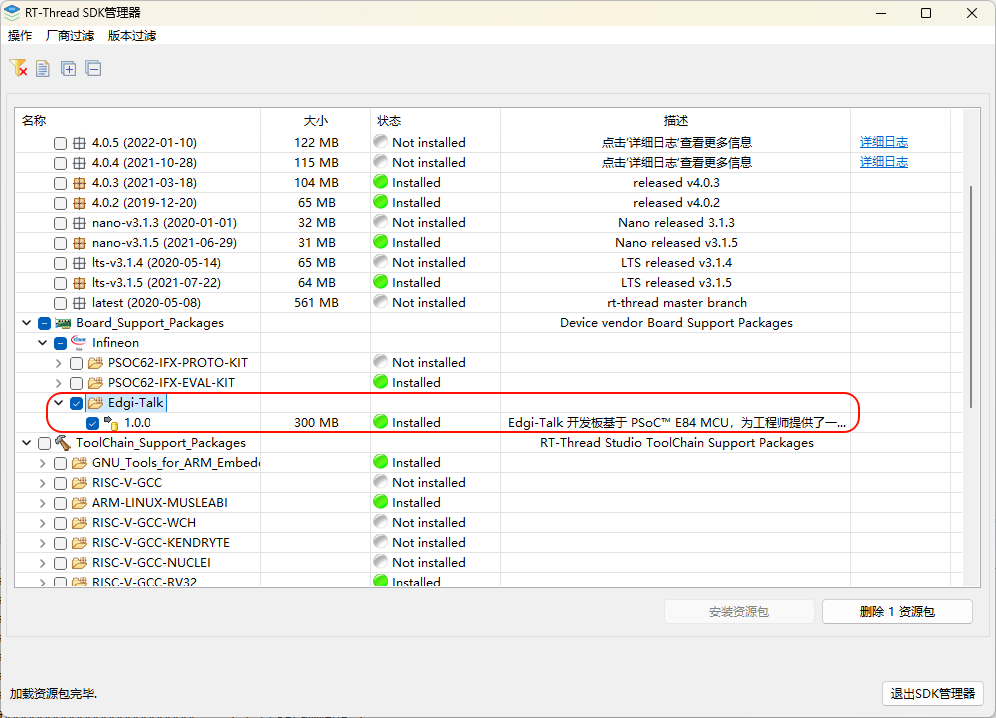The image size is (996, 718).
Task: Open the 厂商过滤 menu
Action: [70, 35]
